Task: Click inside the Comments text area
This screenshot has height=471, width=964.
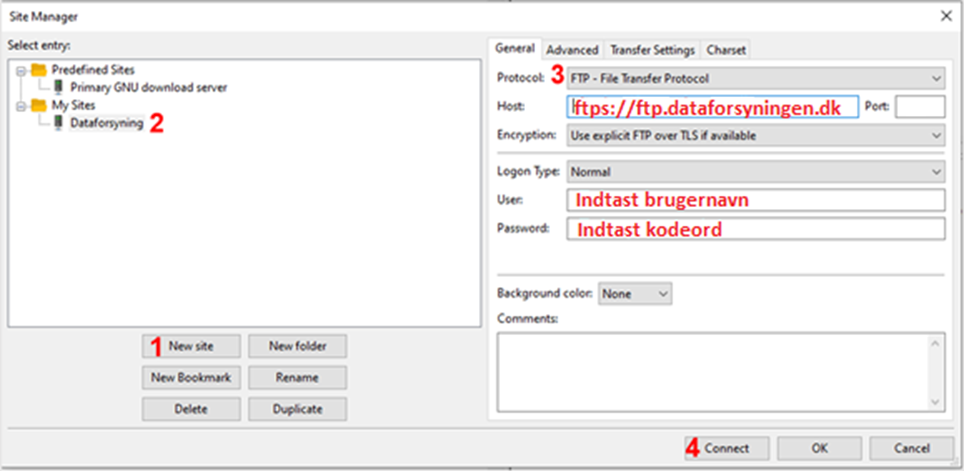Action: coord(713,371)
